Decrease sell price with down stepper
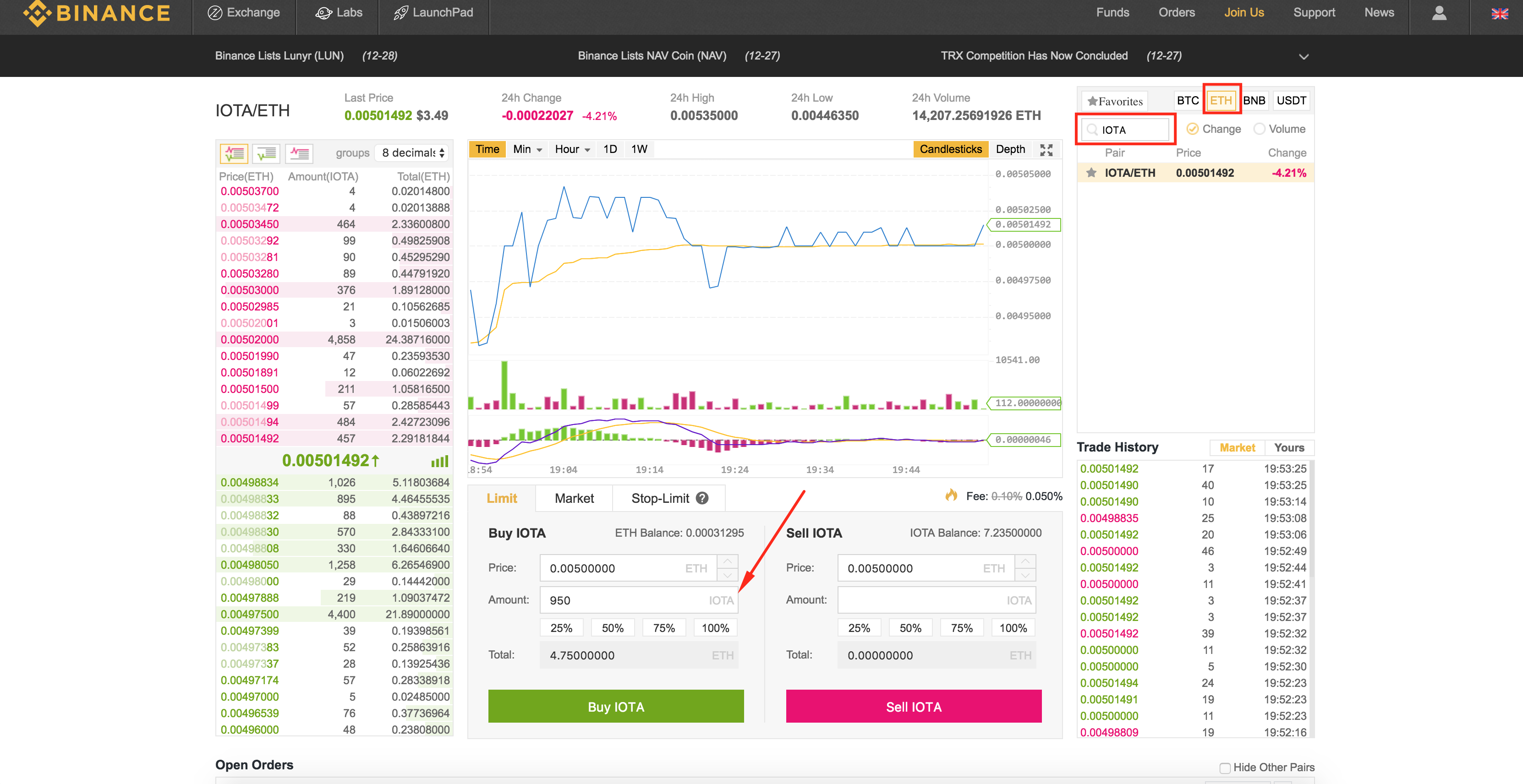The image size is (1523, 784). [1025, 575]
